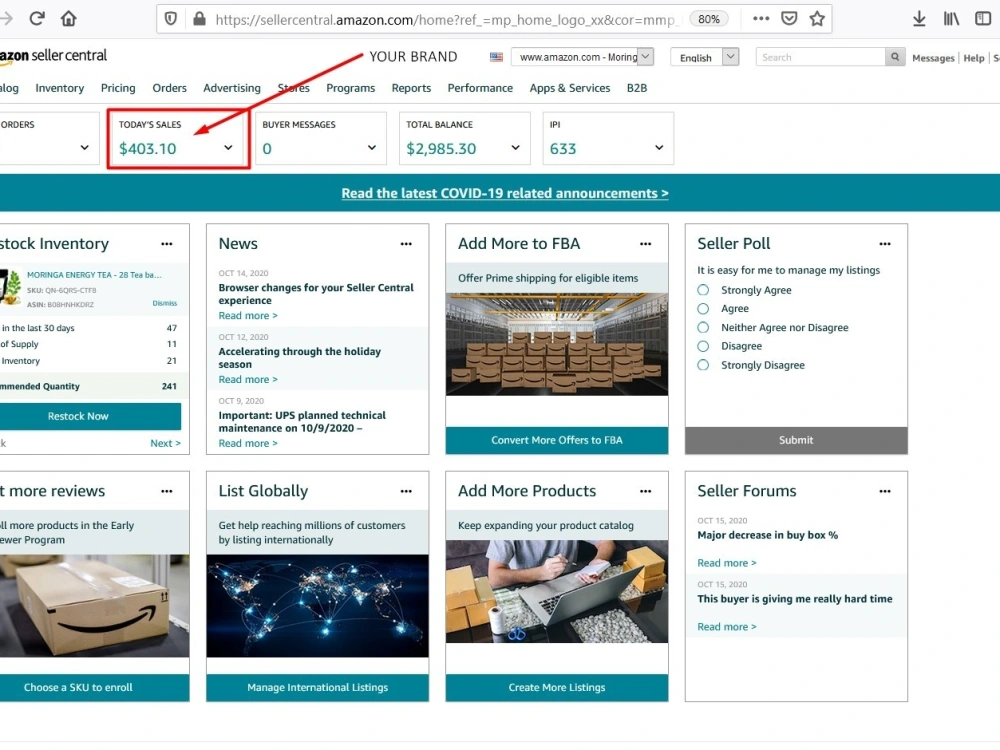
Task: Expand the Orders tile chevron
Action: (x=84, y=148)
